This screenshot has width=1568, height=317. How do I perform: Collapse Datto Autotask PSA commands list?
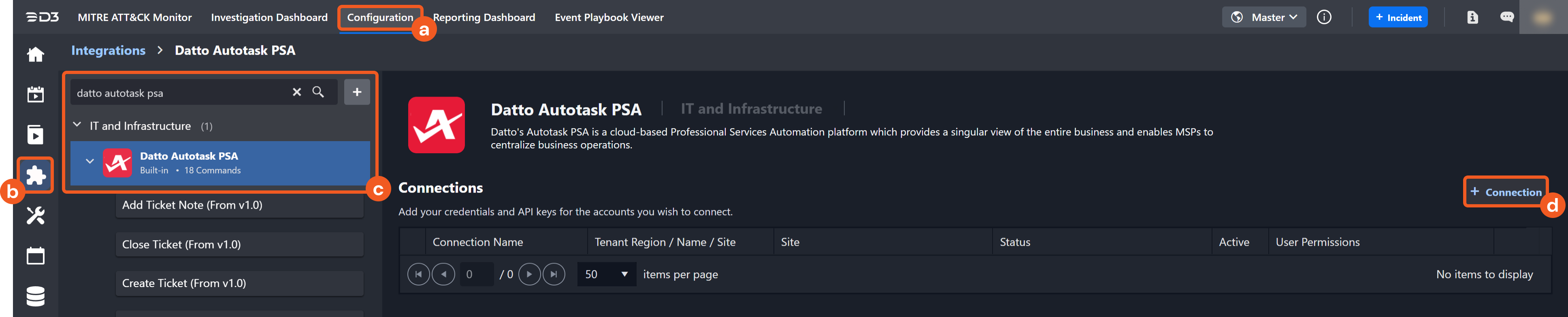pyautogui.click(x=89, y=162)
